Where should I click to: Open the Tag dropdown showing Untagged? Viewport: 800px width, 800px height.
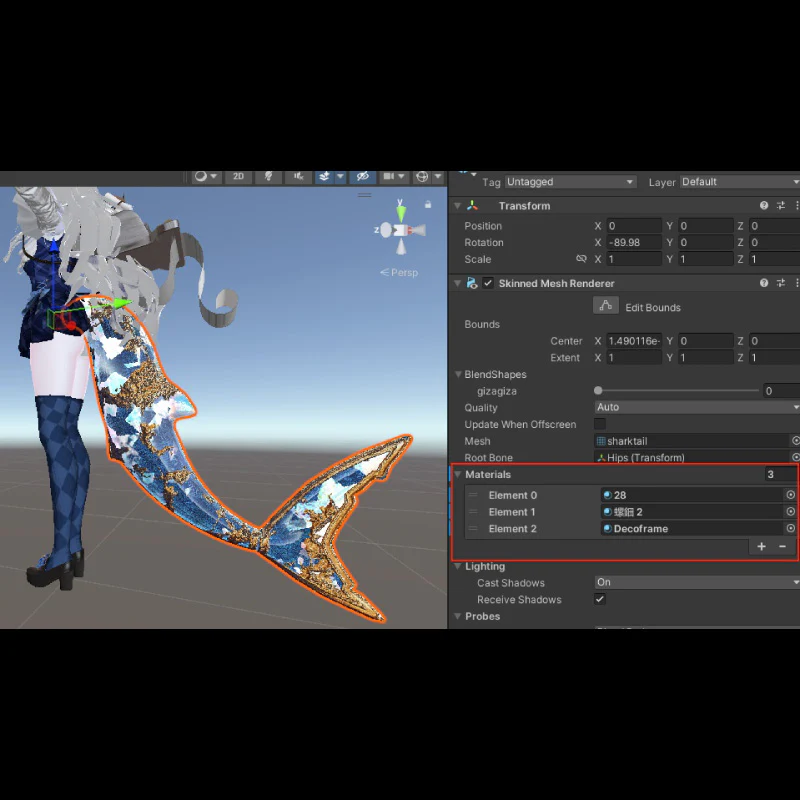tap(570, 182)
